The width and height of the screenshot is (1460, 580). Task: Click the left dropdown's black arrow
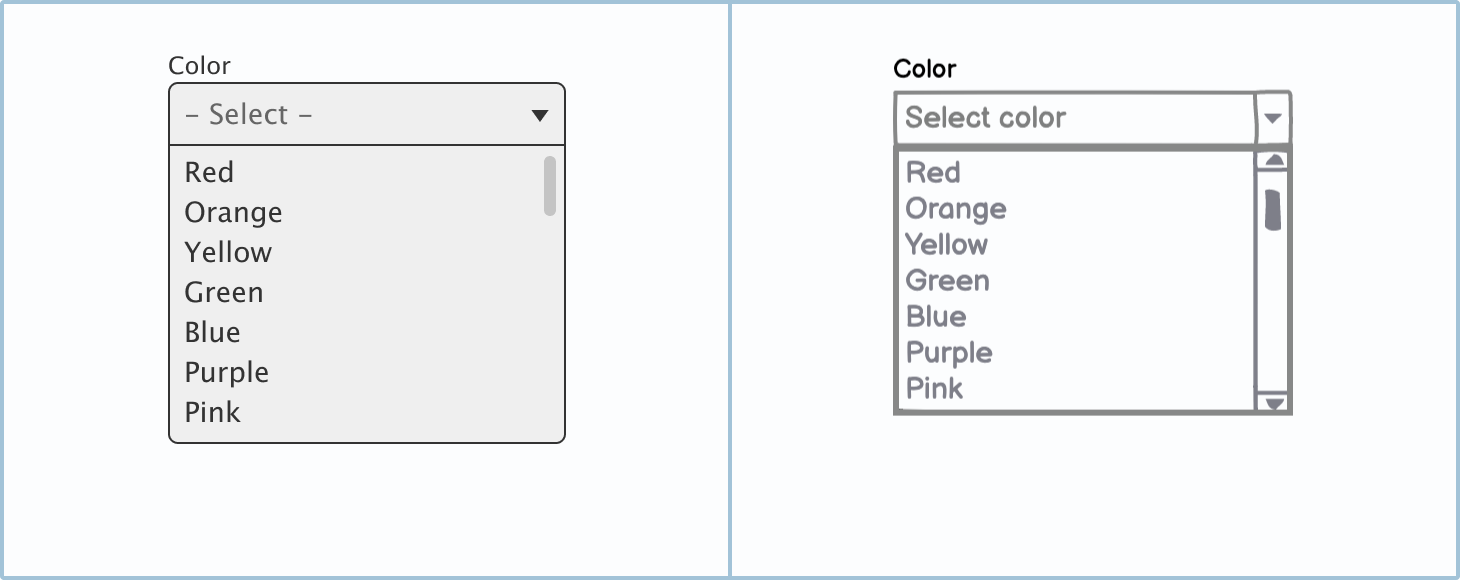click(540, 115)
